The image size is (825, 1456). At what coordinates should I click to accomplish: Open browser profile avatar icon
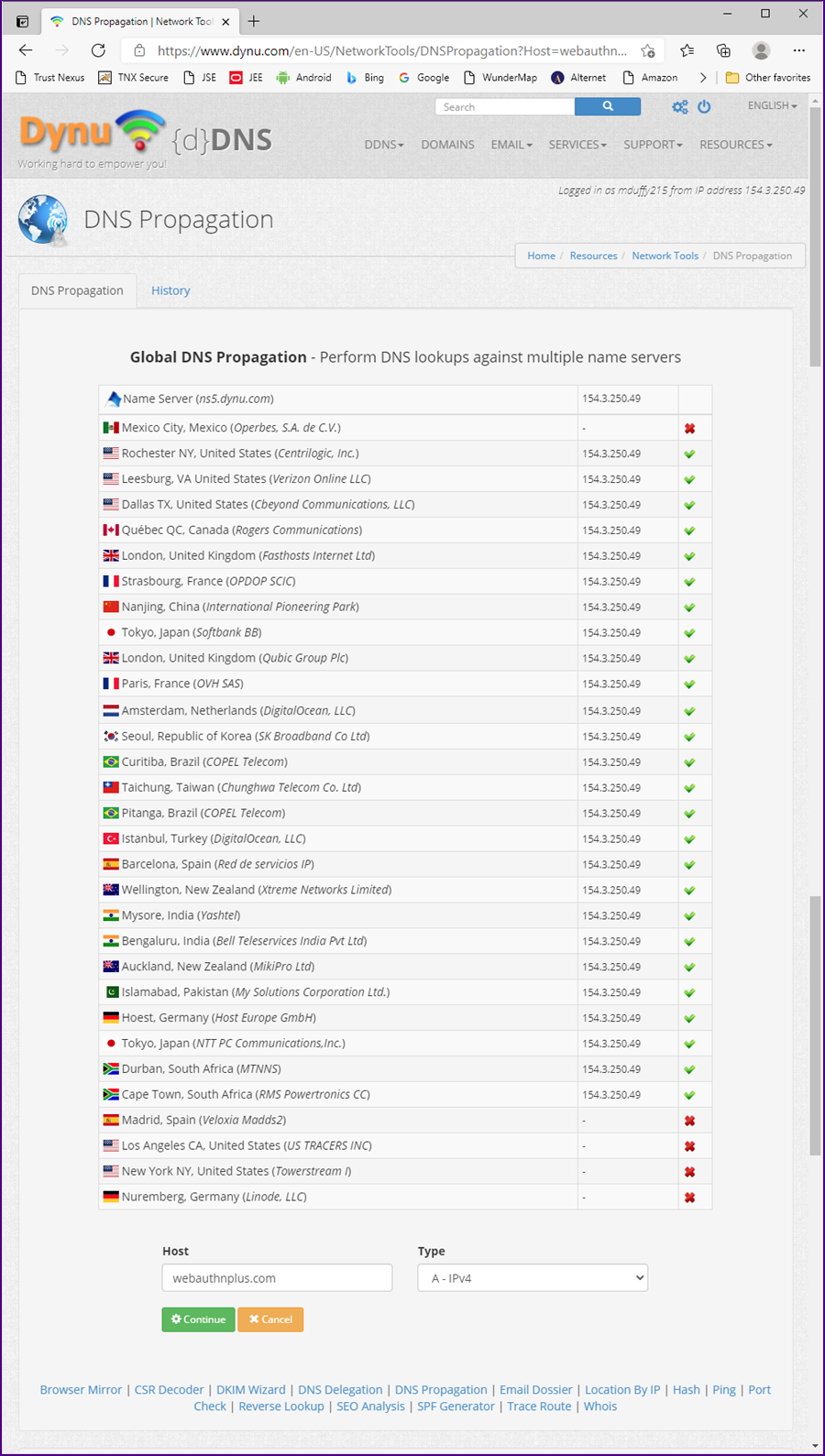tap(761, 50)
